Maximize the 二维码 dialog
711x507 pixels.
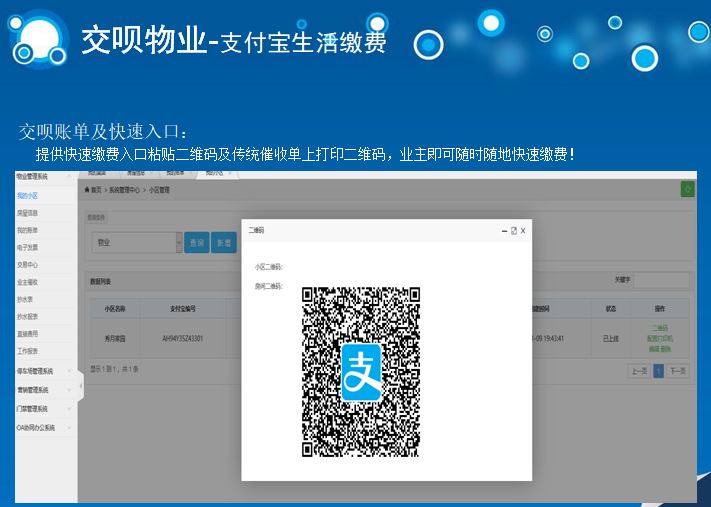point(513,231)
